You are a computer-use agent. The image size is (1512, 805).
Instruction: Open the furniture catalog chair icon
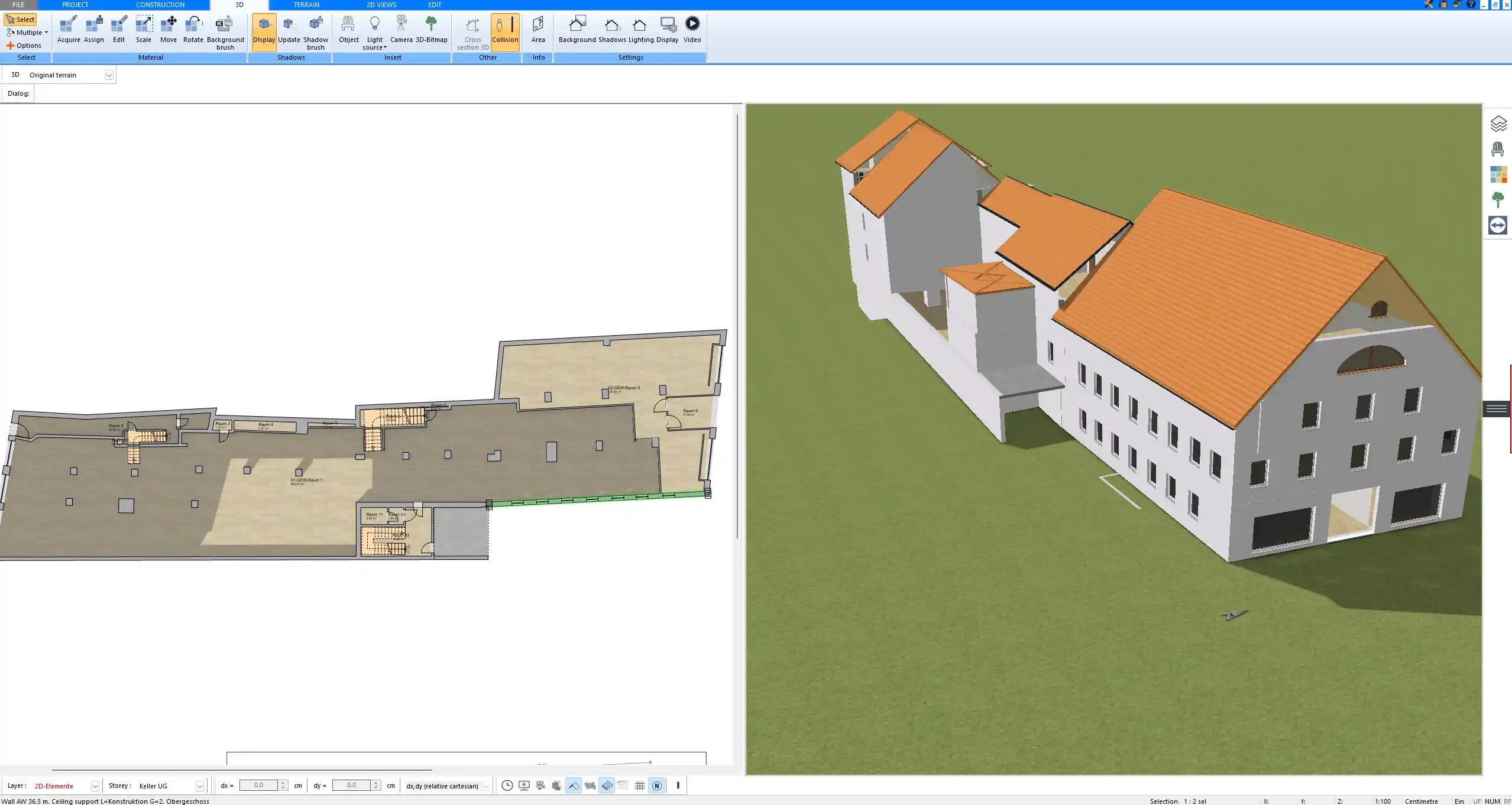[x=1497, y=150]
